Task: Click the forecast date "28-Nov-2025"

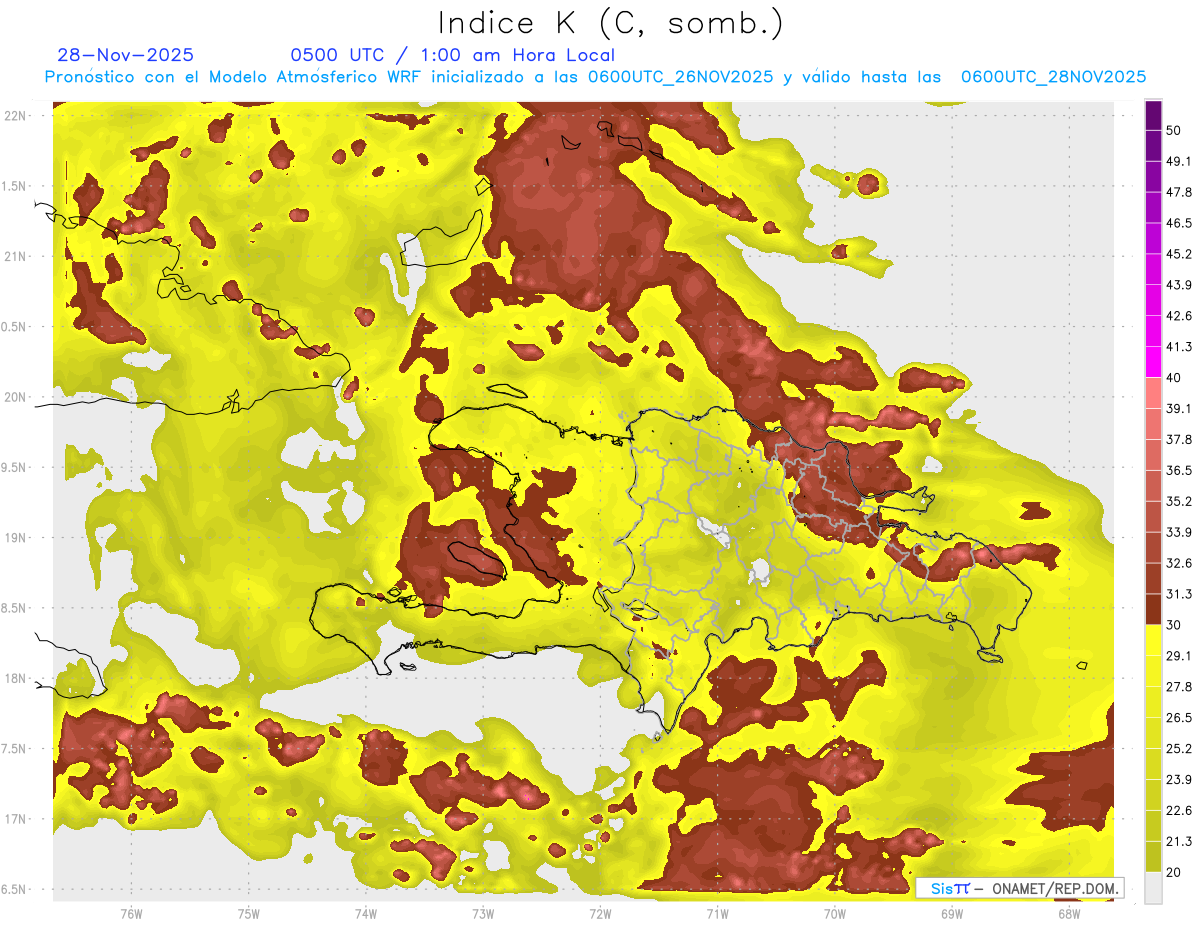Action: pos(126,55)
